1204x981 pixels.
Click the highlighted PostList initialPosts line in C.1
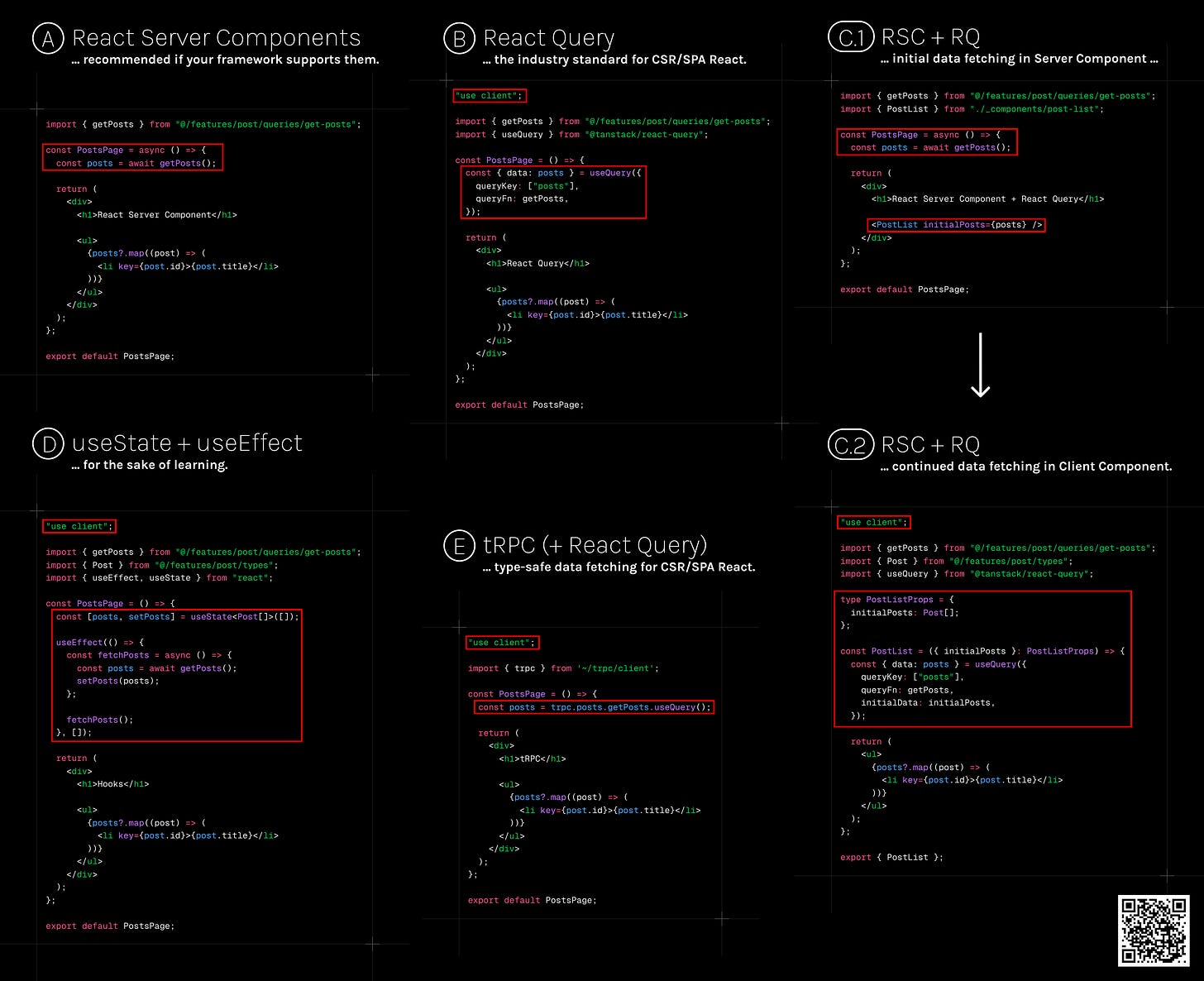(955, 224)
